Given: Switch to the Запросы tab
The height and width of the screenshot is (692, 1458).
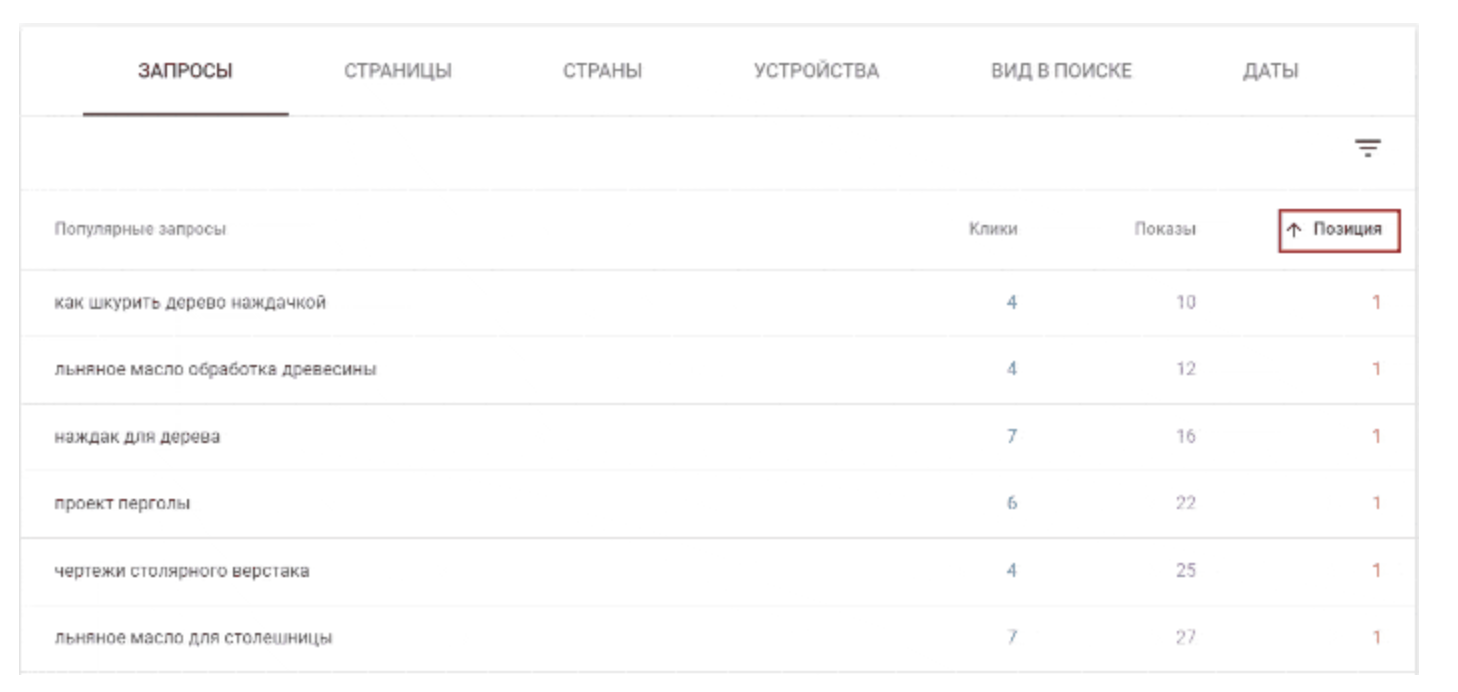Looking at the screenshot, I should [185, 71].
